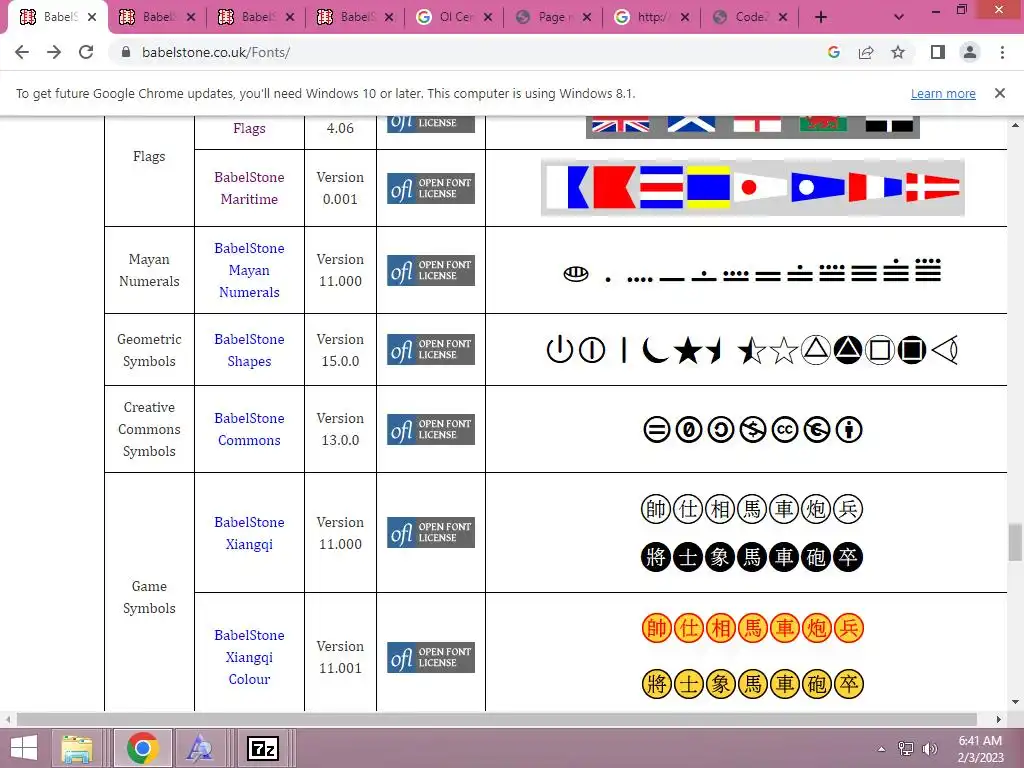The width and height of the screenshot is (1024, 768).
Task: Open the BabelStone Shapes font link
Action: click(249, 350)
